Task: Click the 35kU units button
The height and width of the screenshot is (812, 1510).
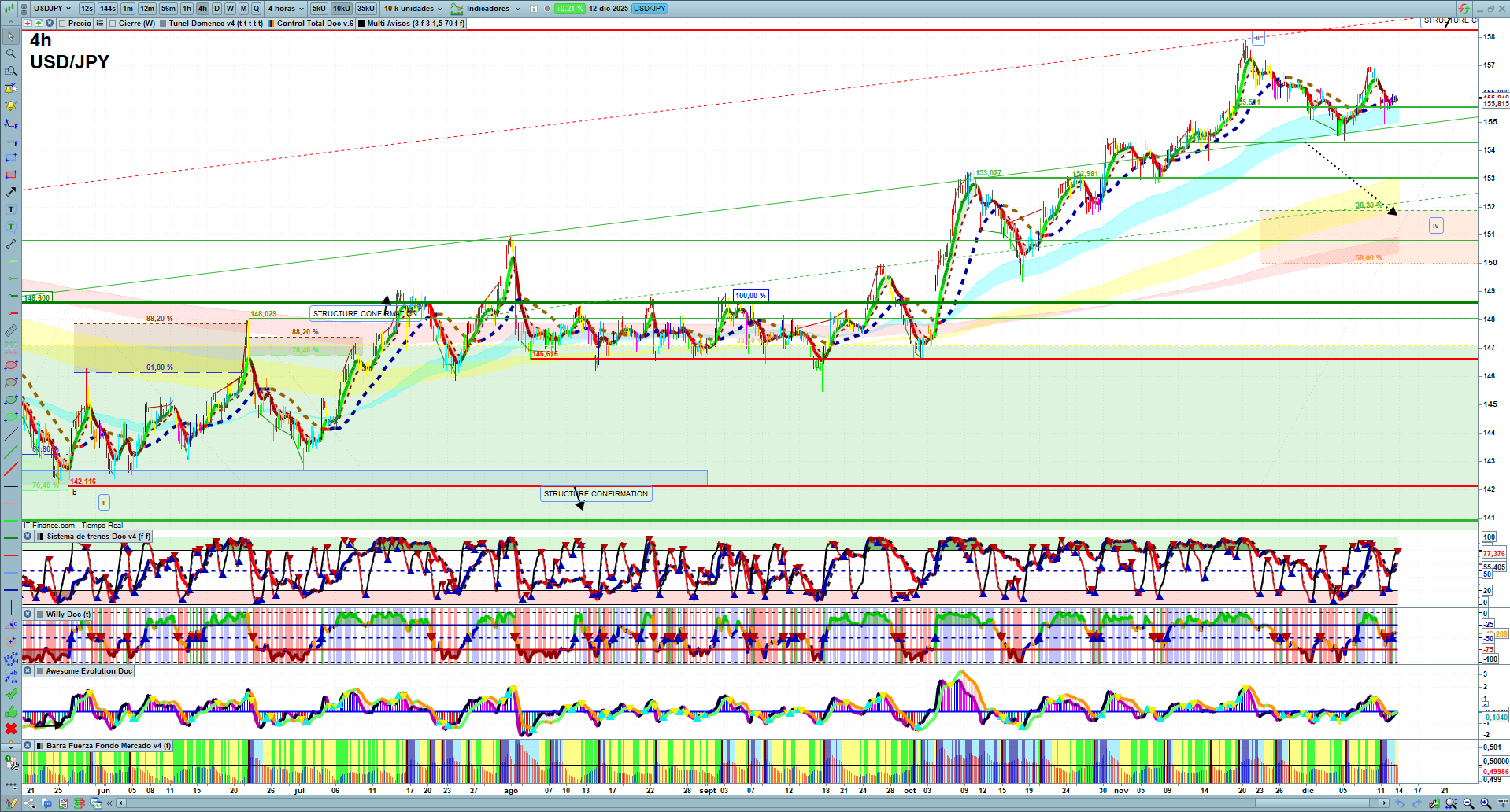Action: [366, 9]
